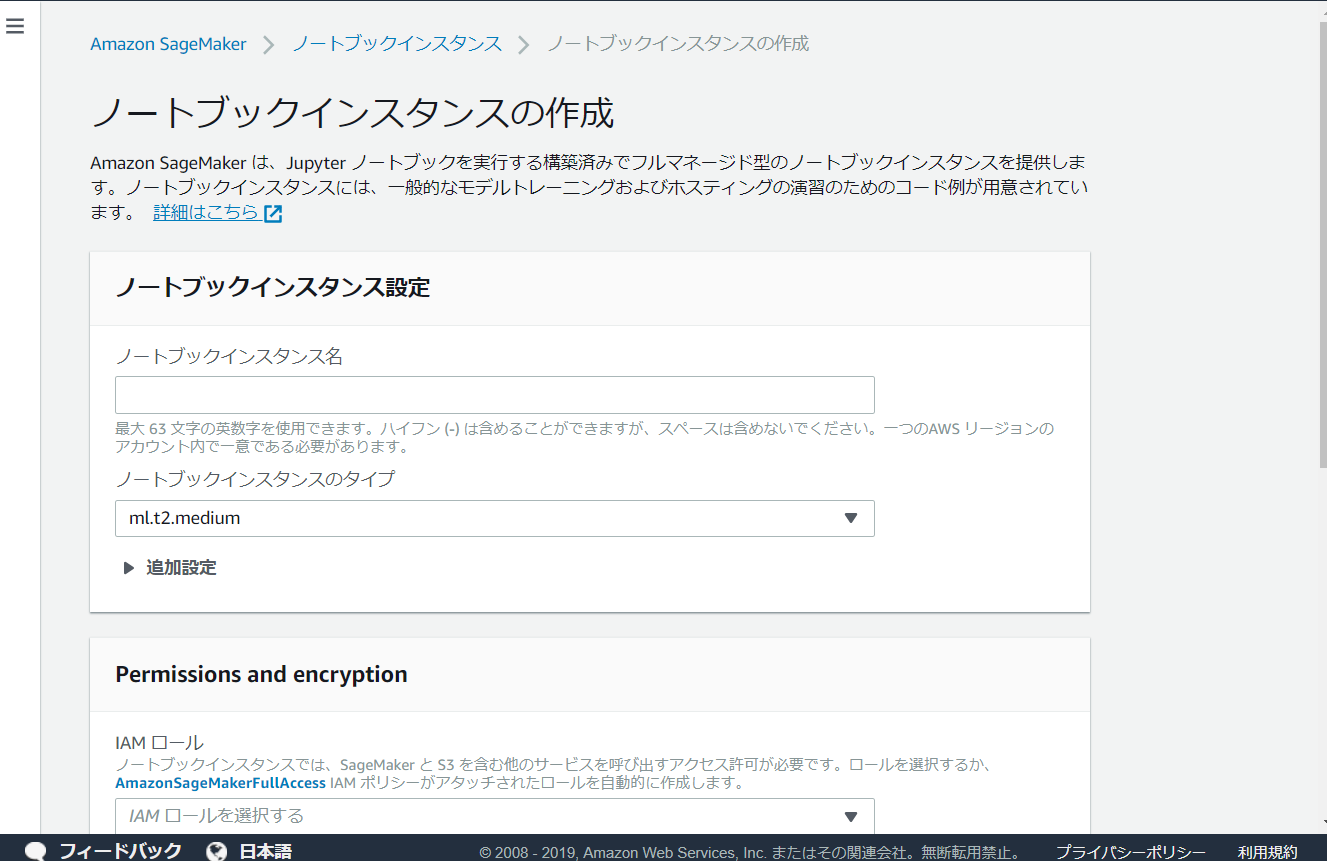Click the IAM ロール label
The height and width of the screenshot is (861, 1327).
pos(159,743)
